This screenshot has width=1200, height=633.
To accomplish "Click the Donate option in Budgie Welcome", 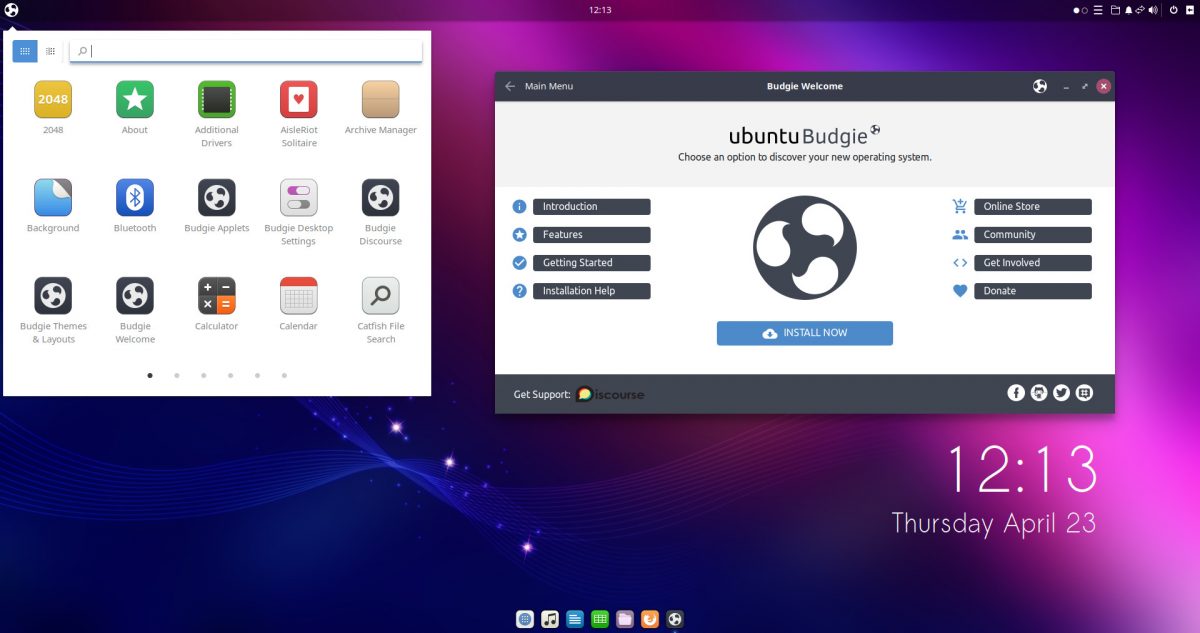I will [1032, 290].
